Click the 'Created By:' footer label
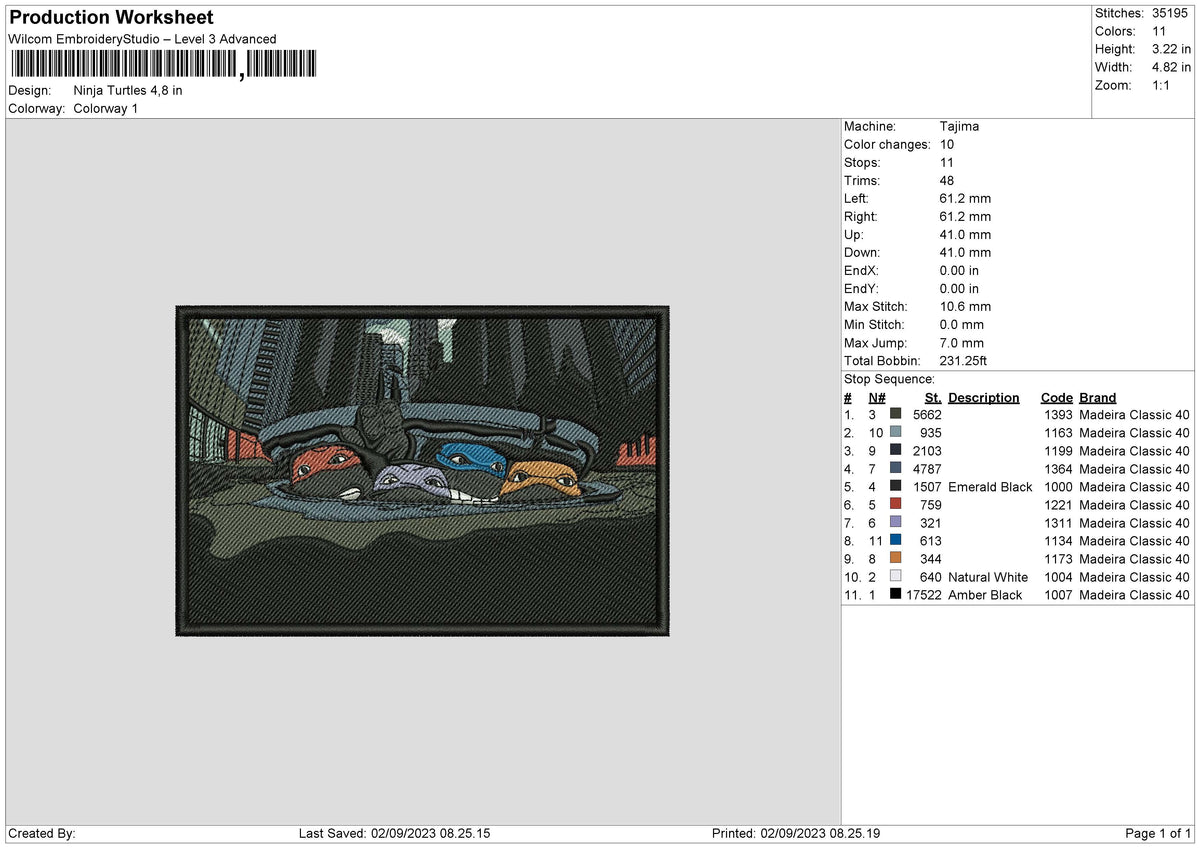This screenshot has width=1200, height=848. pos(41,834)
